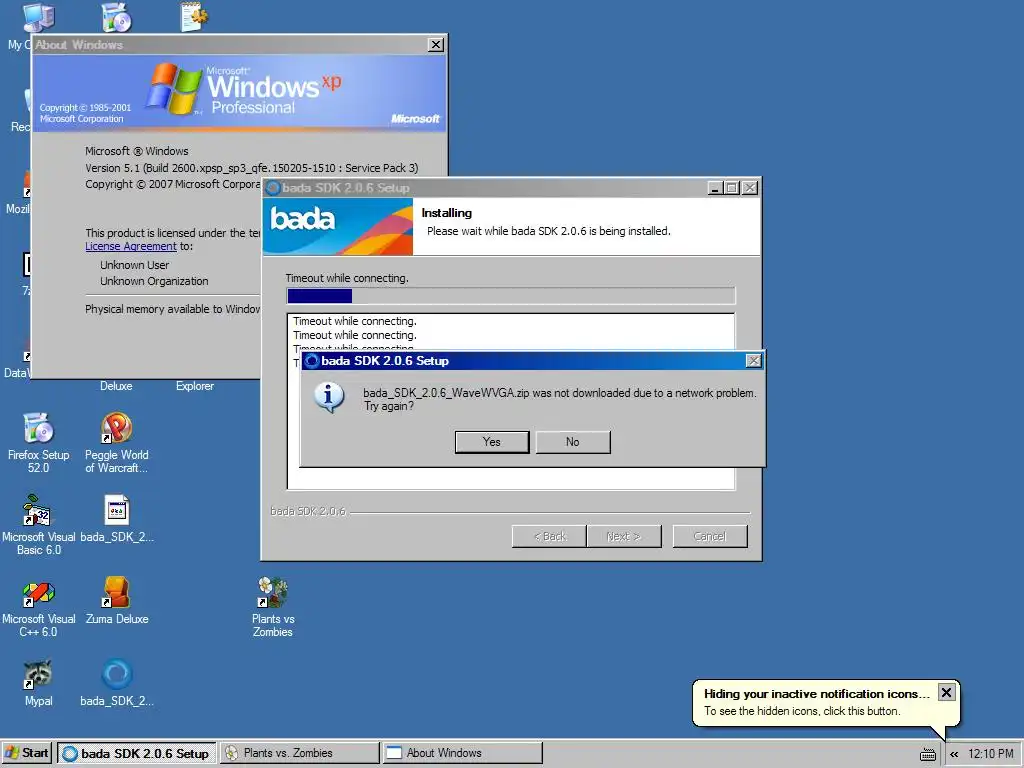This screenshot has width=1024, height=768.
Task: Show hidden notification icons with tray arrow
Action: tap(954, 754)
